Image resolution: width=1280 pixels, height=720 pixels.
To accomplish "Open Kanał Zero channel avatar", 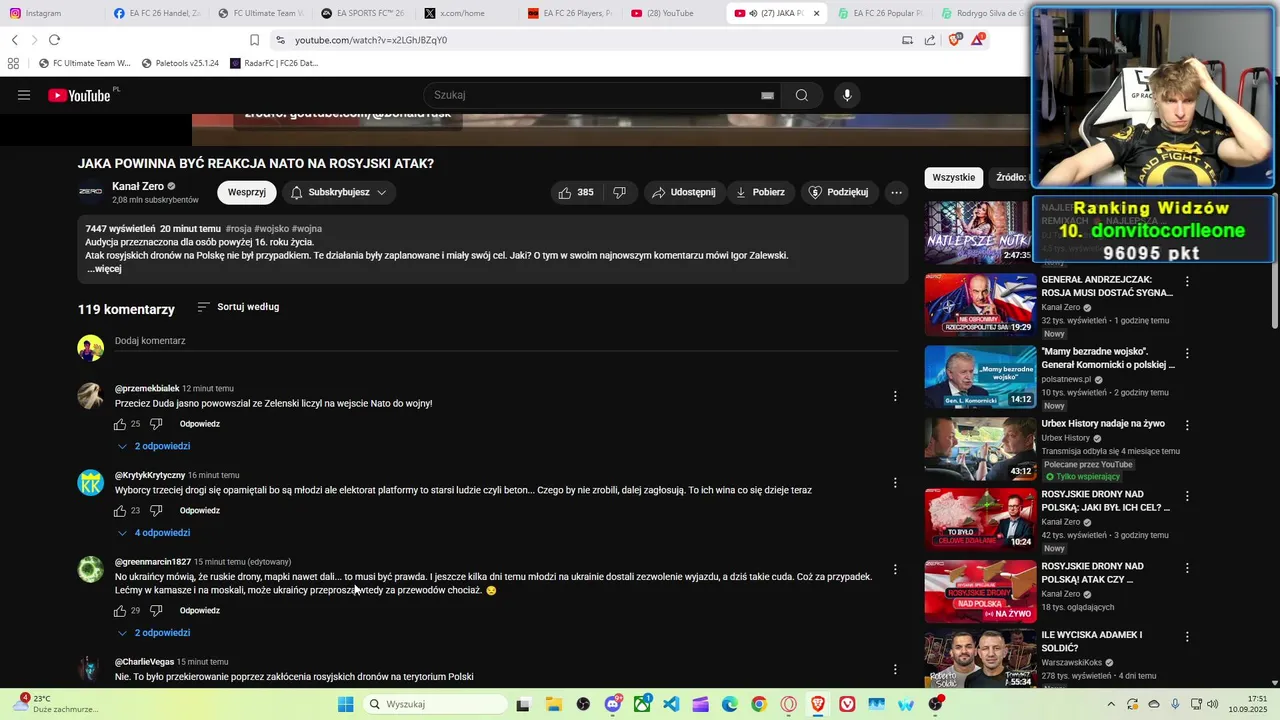I will (x=90, y=192).
